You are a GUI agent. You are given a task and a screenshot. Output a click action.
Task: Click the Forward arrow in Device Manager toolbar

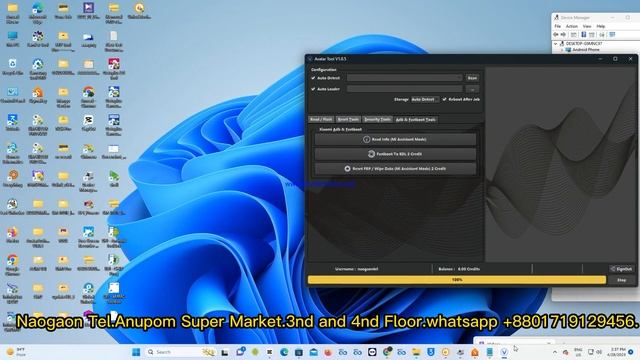point(564,35)
